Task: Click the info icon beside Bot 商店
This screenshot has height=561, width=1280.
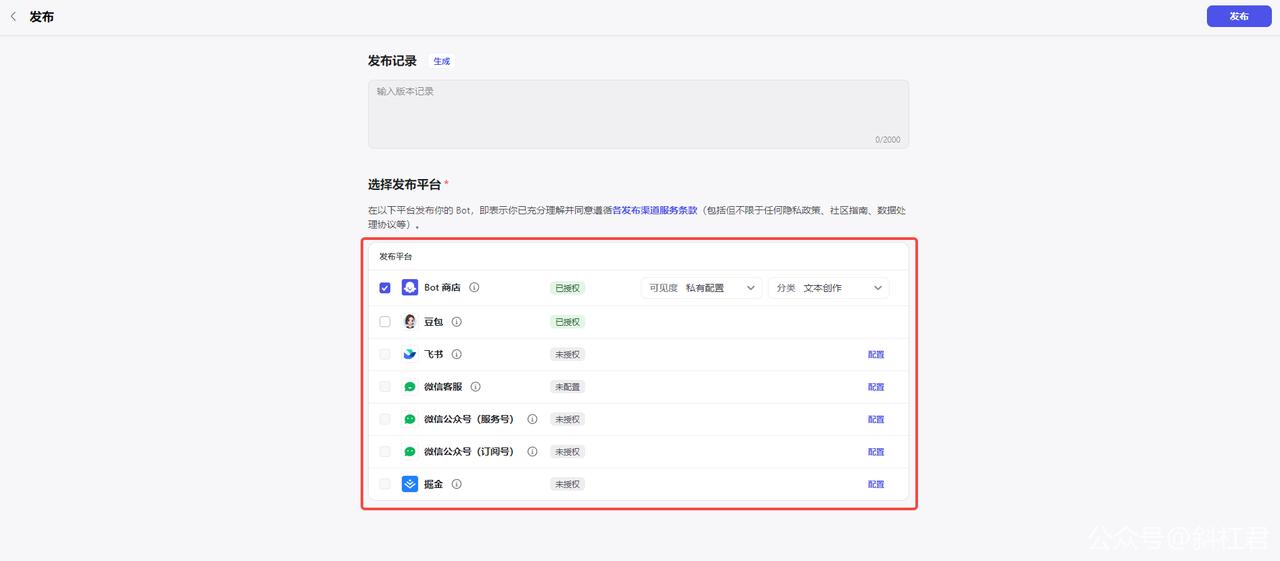Action: click(474, 288)
